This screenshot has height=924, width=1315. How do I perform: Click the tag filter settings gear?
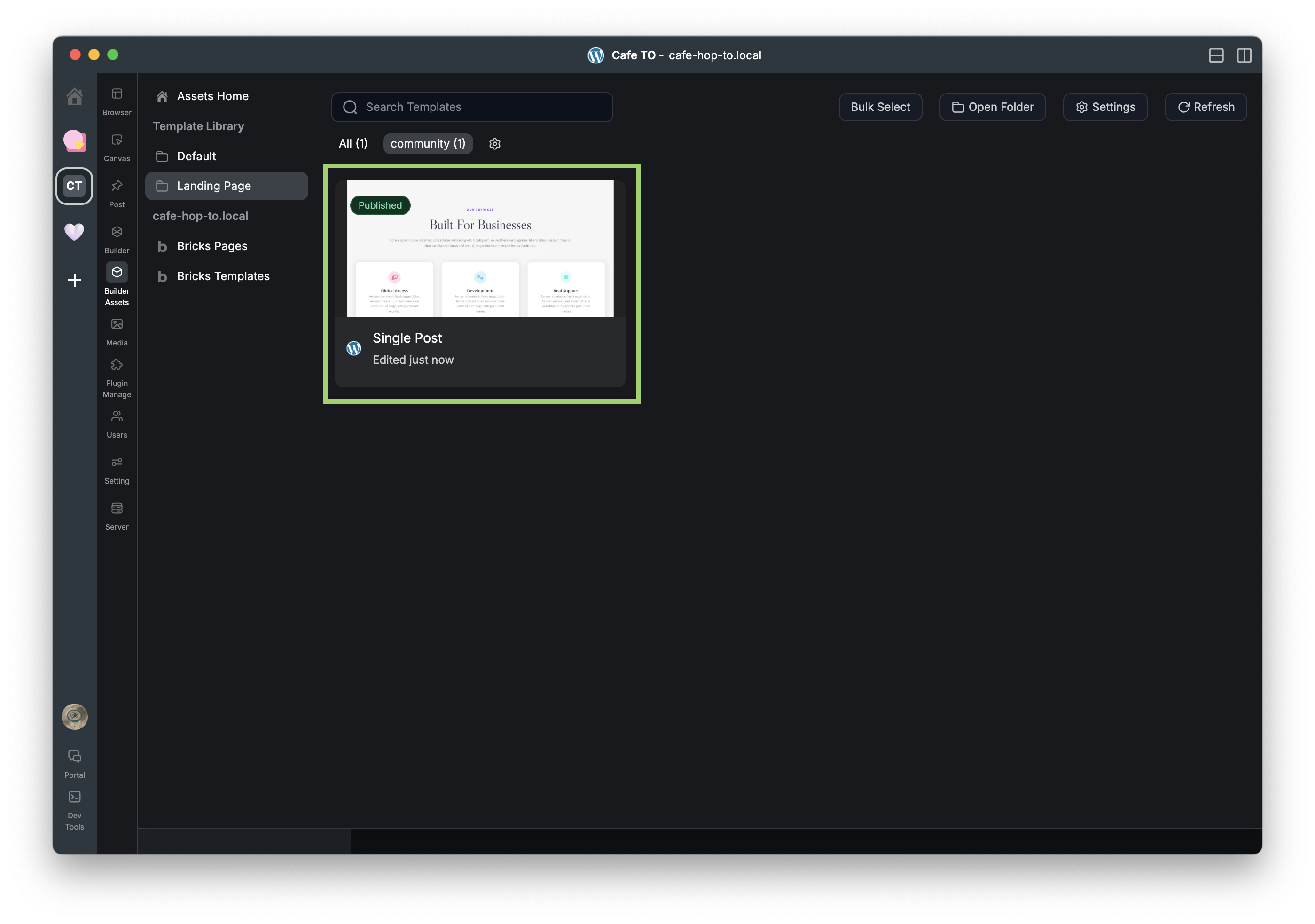495,144
